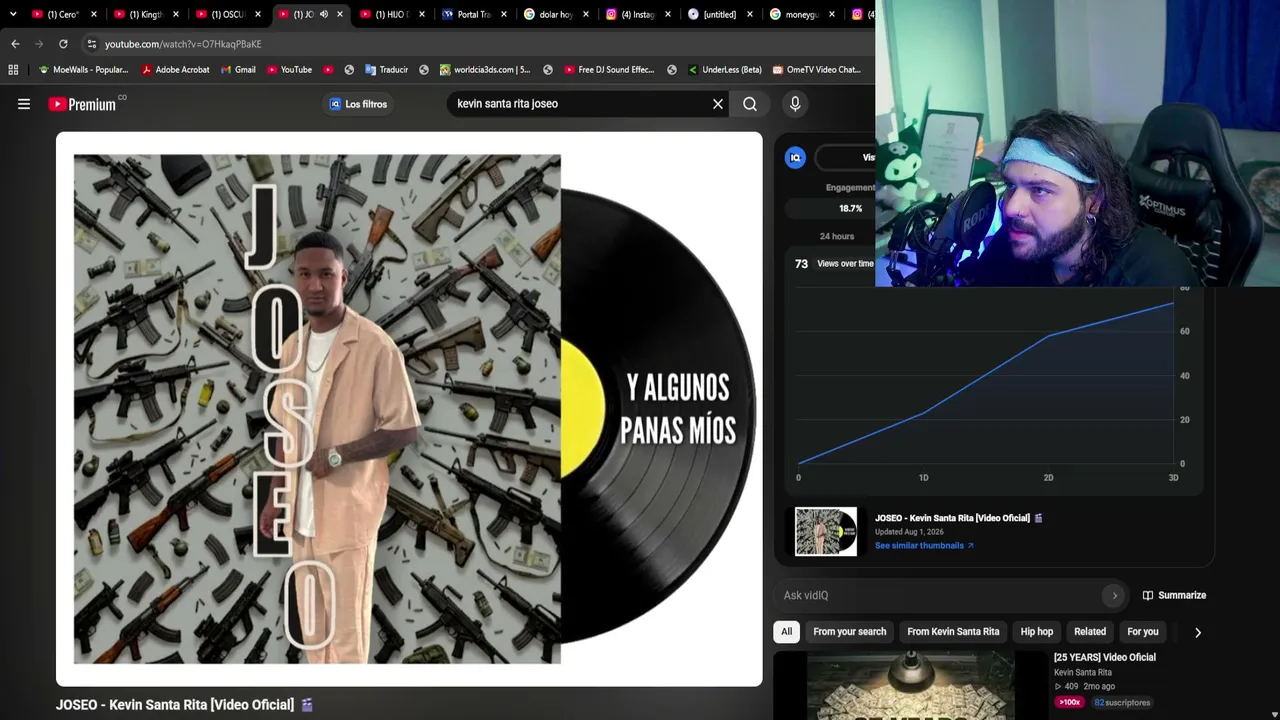The image size is (1280, 720).
Task: Switch to the Instagram (4) tab
Action: (639, 14)
